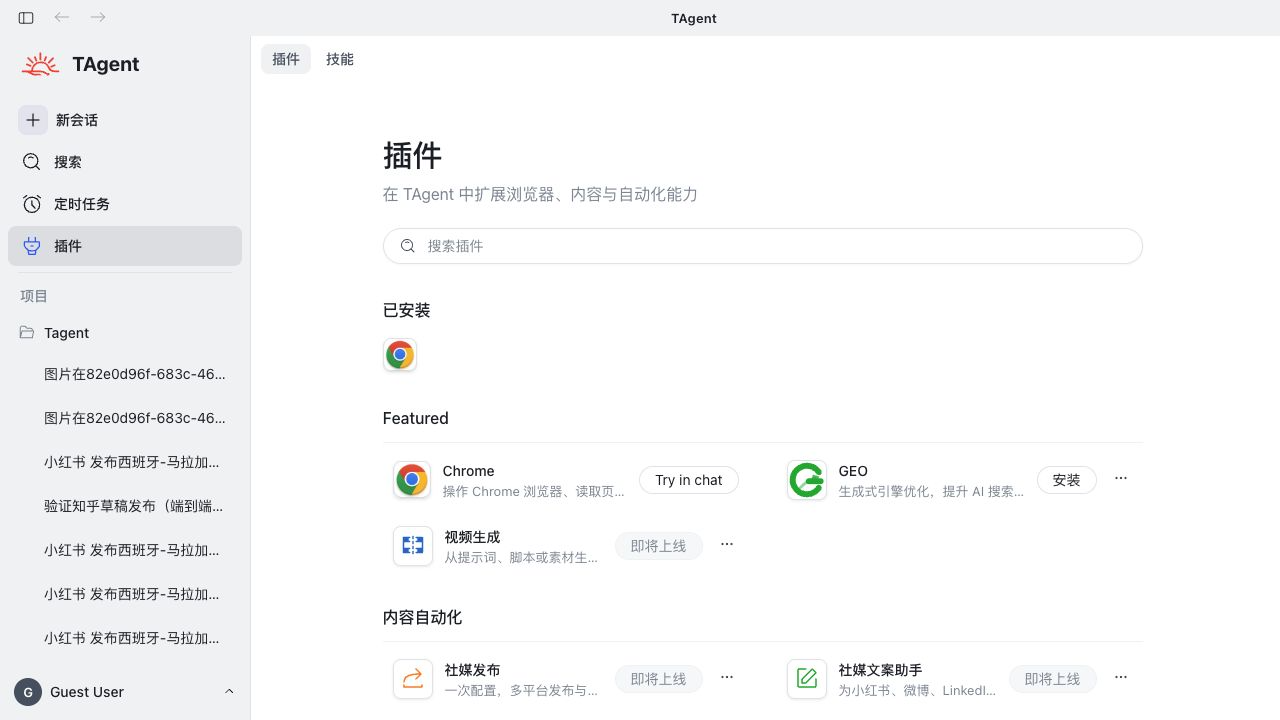Click the Chrome icon in Featured
Image resolution: width=1280 pixels, height=720 pixels.
point(412,480)
